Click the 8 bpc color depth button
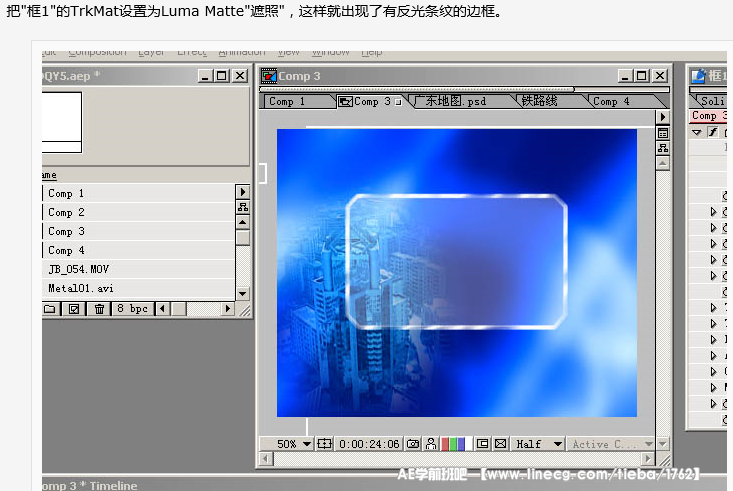 [132, 309]
